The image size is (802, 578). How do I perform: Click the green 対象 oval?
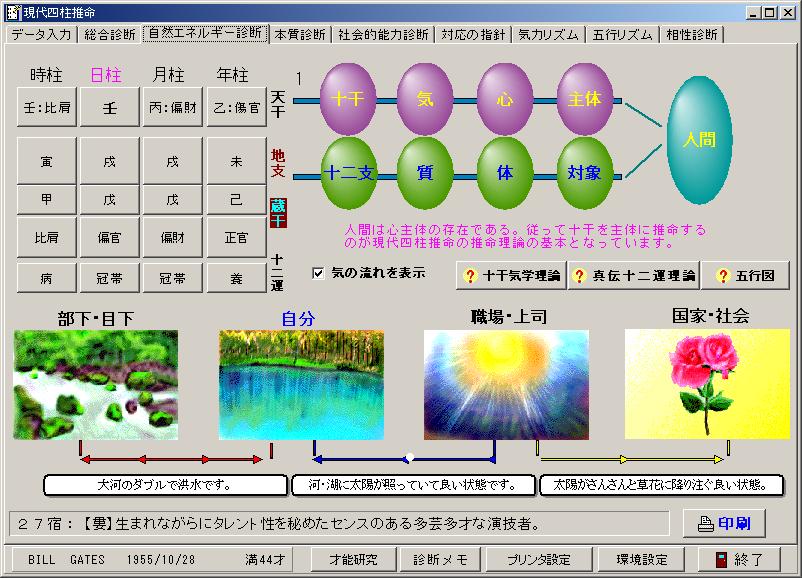585,173
